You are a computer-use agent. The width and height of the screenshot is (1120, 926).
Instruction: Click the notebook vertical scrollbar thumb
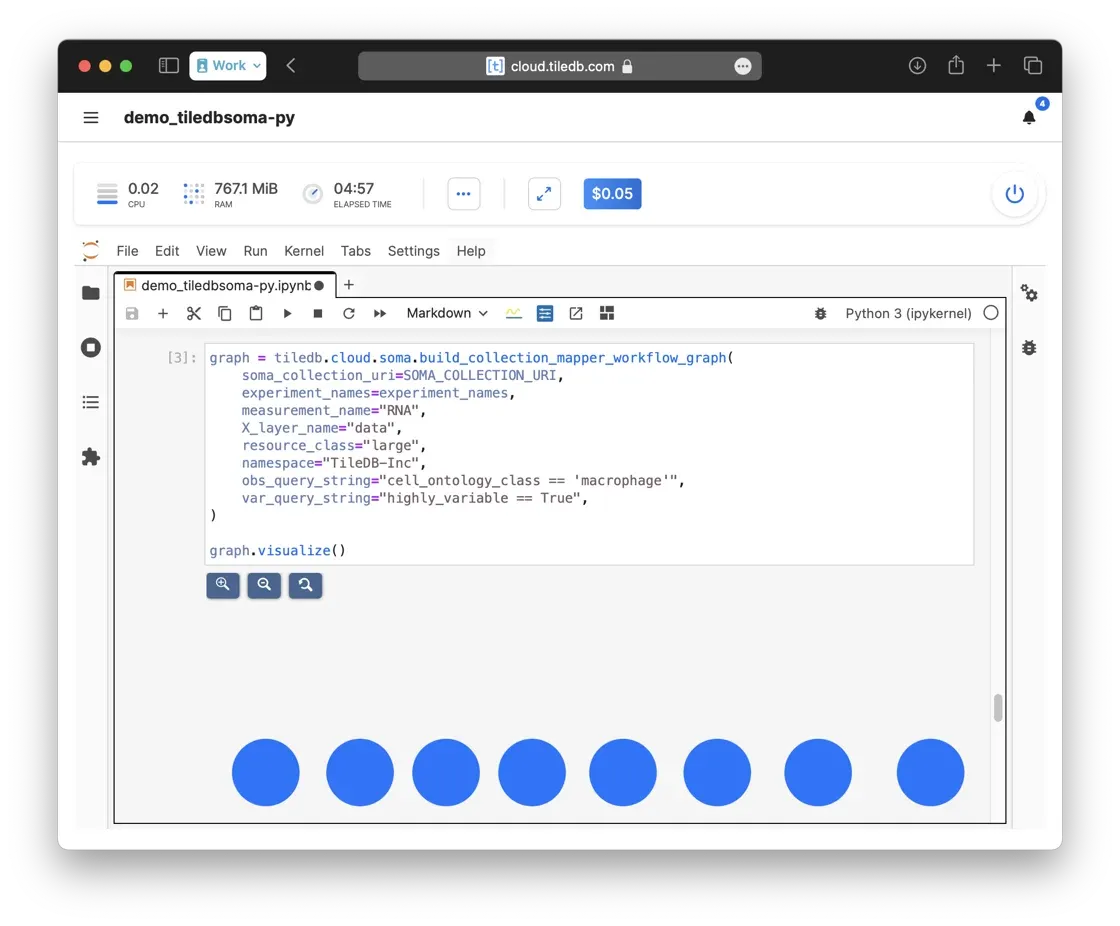[998, 708]
